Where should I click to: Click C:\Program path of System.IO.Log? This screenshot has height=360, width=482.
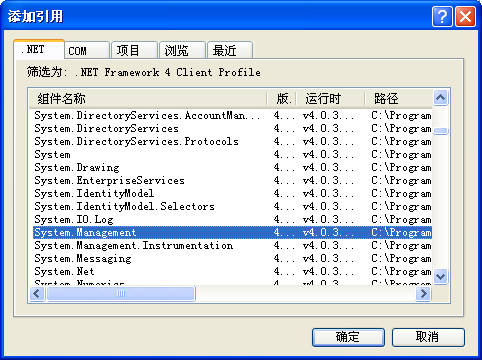(x=401, y=219)
